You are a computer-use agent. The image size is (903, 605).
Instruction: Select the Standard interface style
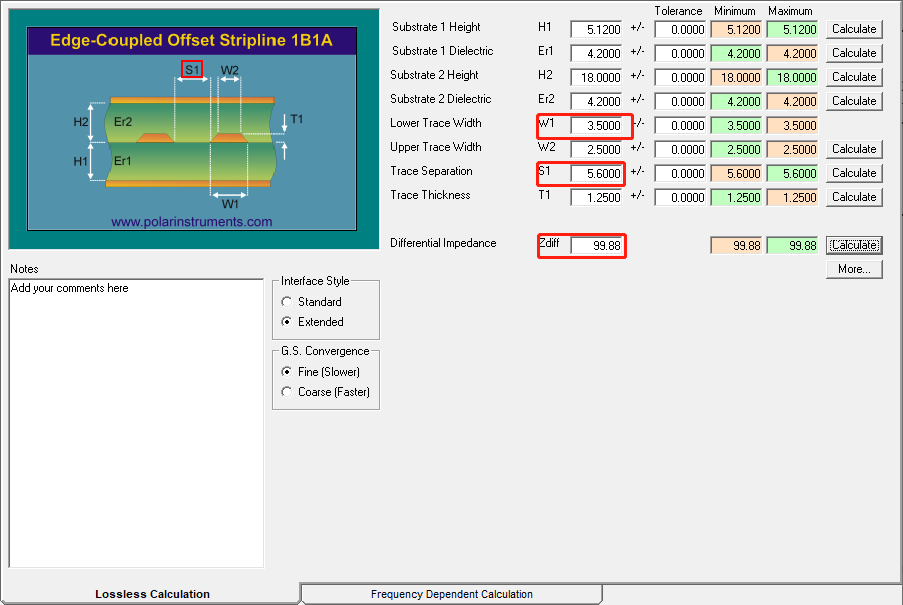click(288, 302)
